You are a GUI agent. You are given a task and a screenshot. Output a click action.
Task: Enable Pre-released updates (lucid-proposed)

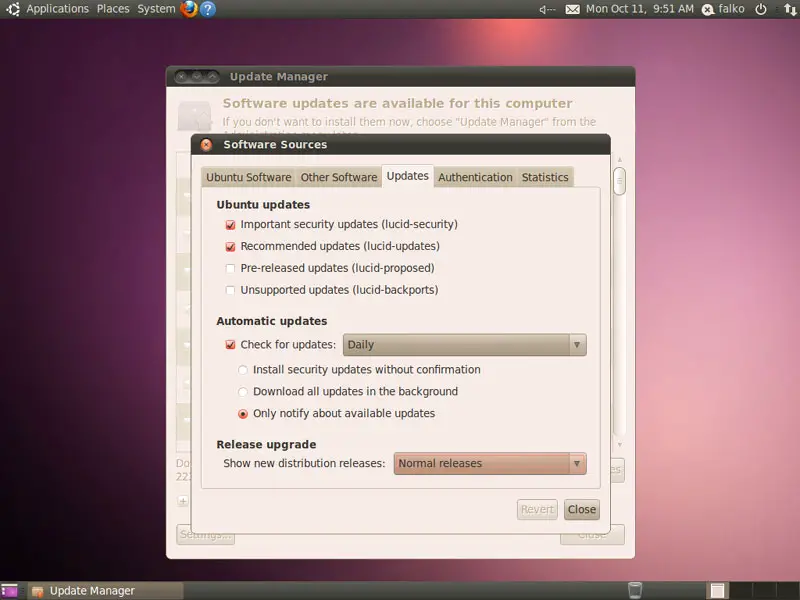tap(230, 268)
